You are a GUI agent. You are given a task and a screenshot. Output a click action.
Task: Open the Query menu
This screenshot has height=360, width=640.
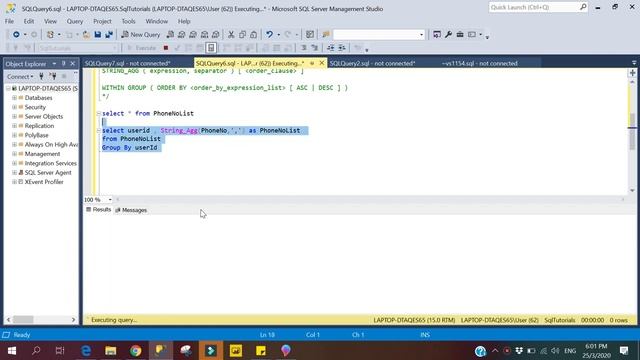(75, 21)
